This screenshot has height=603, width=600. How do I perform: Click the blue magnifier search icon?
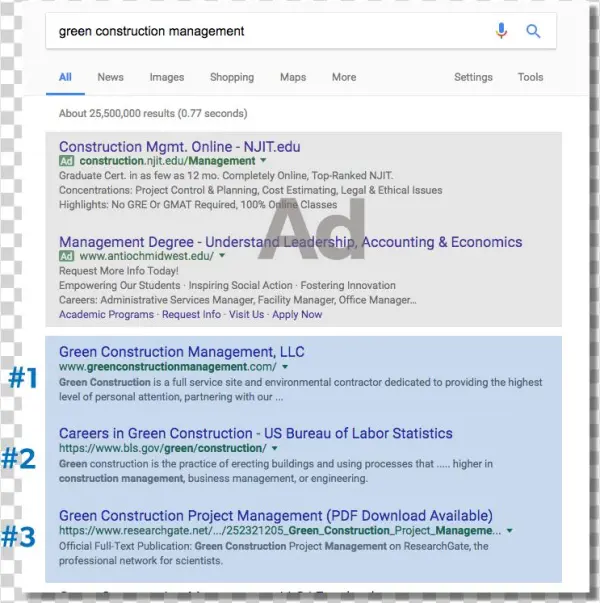pyautogui.click(x=533, y=31)
